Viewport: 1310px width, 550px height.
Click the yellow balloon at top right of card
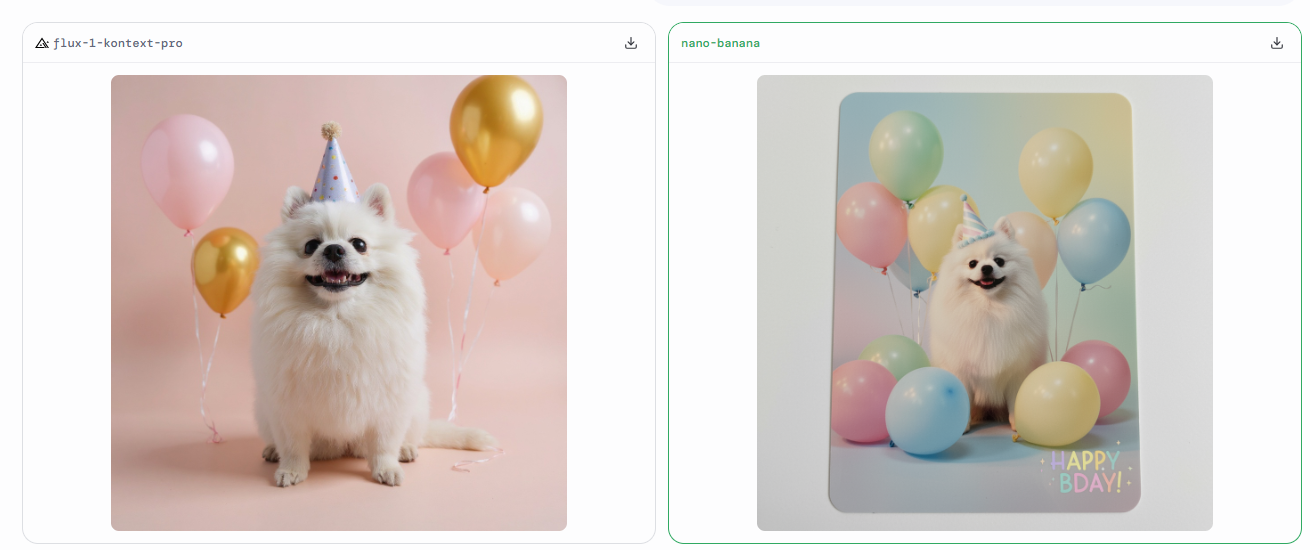(x=1055, y=170)
